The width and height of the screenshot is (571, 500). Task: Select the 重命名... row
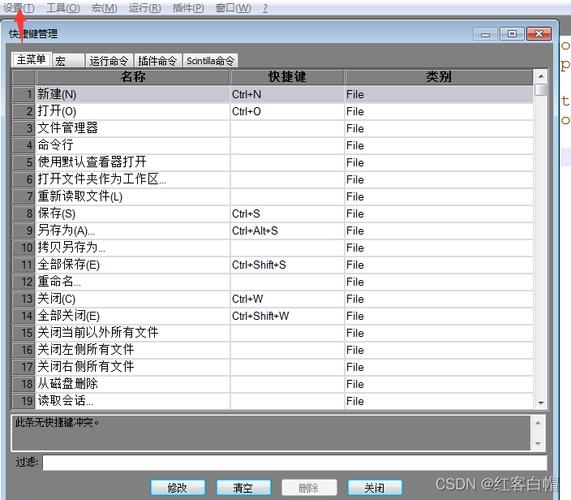[x=273, y=282]
